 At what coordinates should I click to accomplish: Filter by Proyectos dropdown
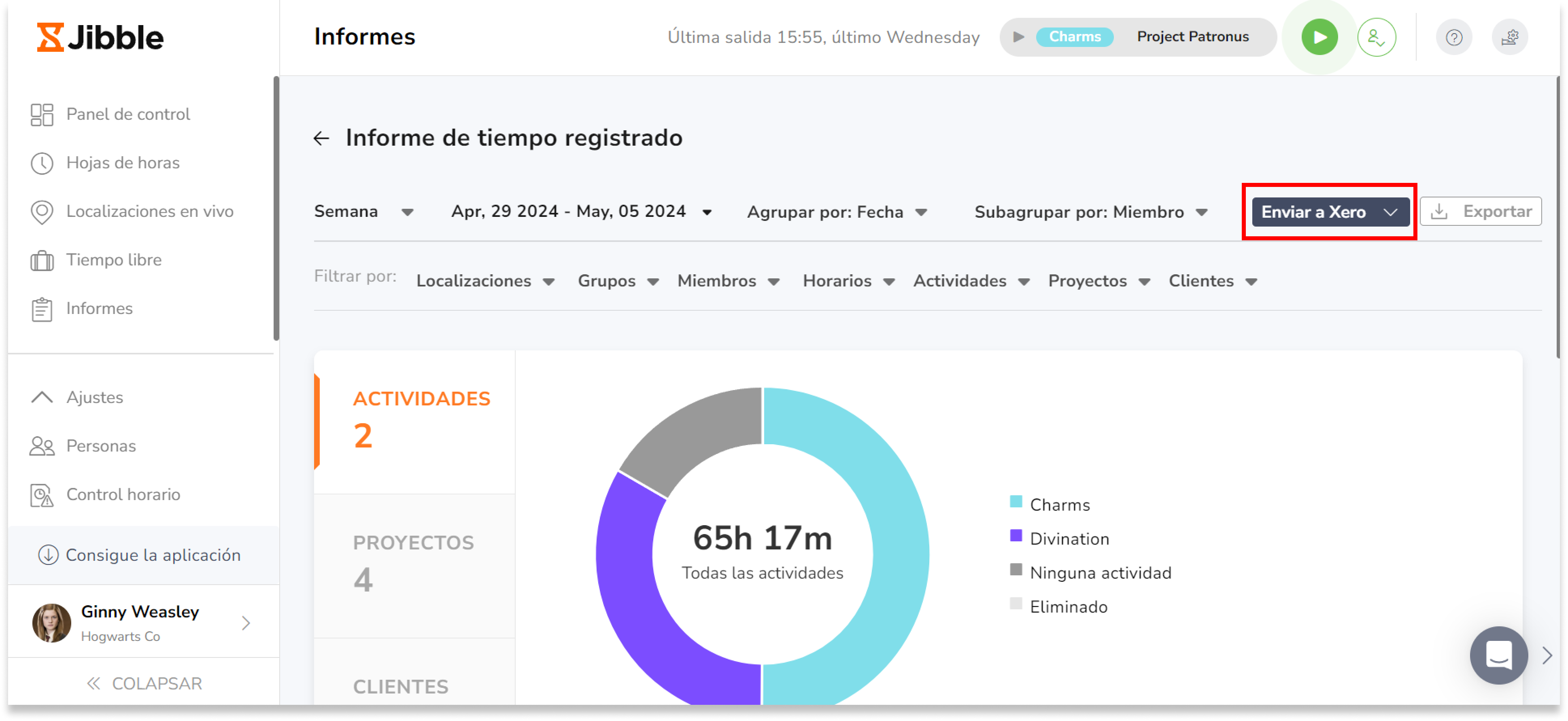pyautogui.click(x=1100, y=281)
